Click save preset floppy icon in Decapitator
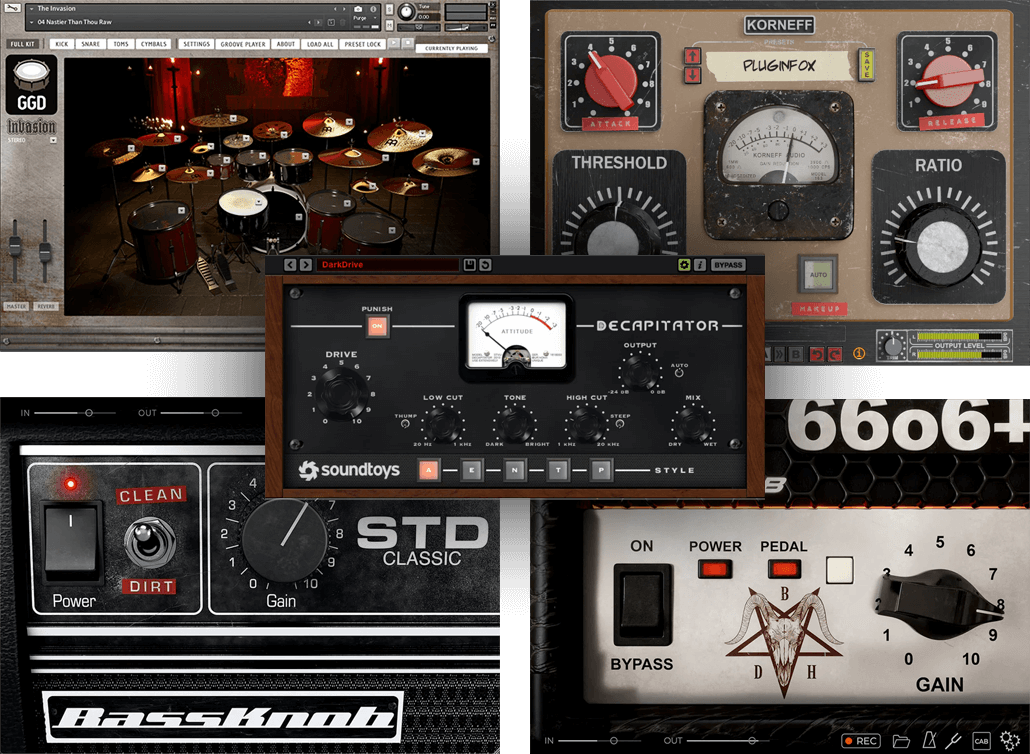This screenshot has width=1030, height=754. tap(469, 265)
